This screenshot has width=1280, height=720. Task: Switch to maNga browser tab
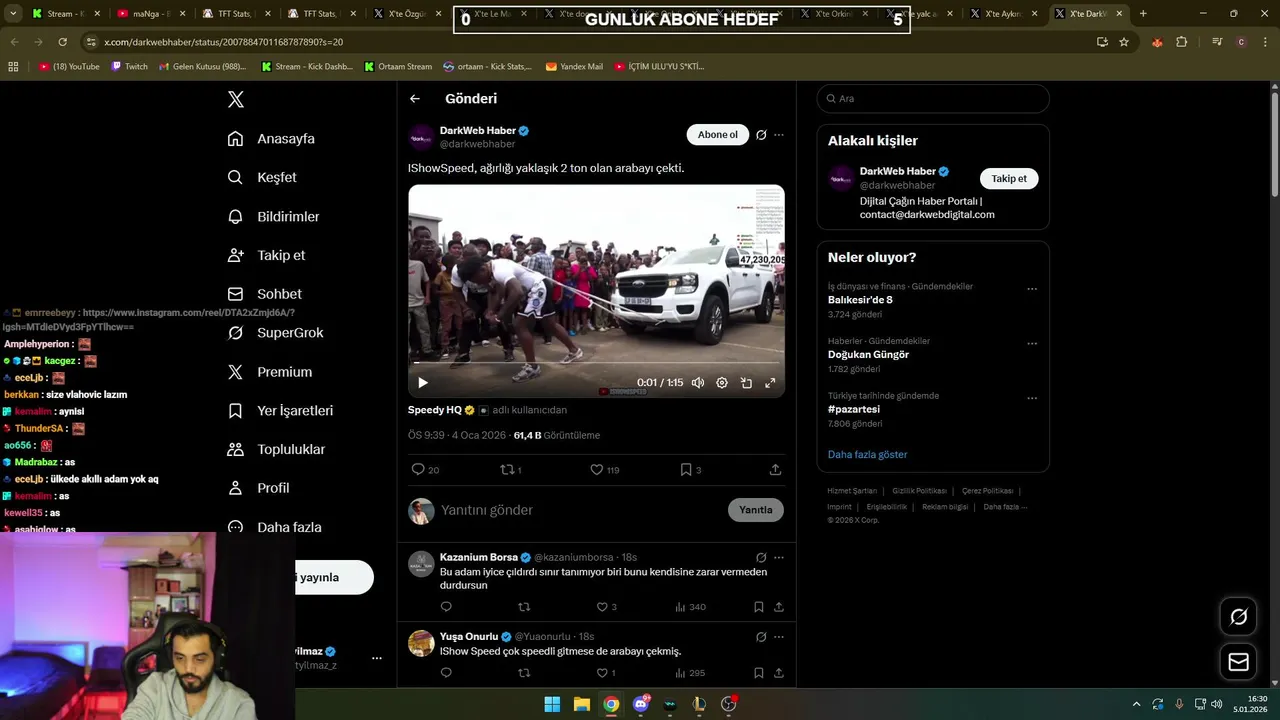pyautogui.click(x=151, y=14)
